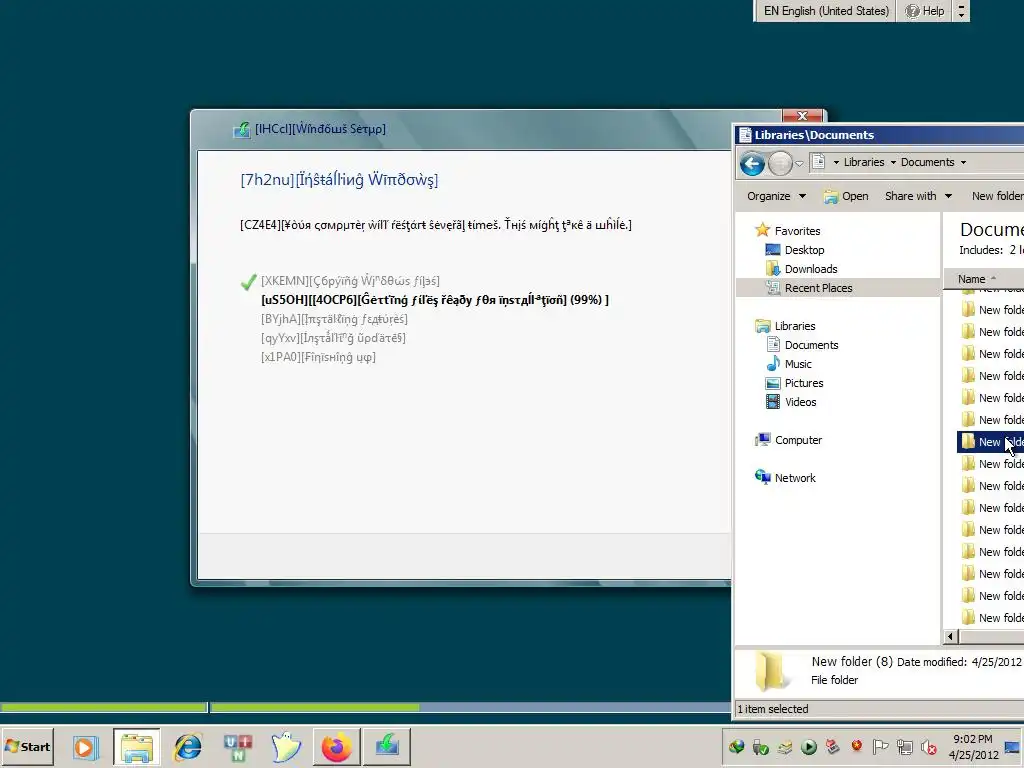1024x768 pixels.
Task: Click Libraries in the address bar breadcrumb
Action: click(x=863, y=163)
